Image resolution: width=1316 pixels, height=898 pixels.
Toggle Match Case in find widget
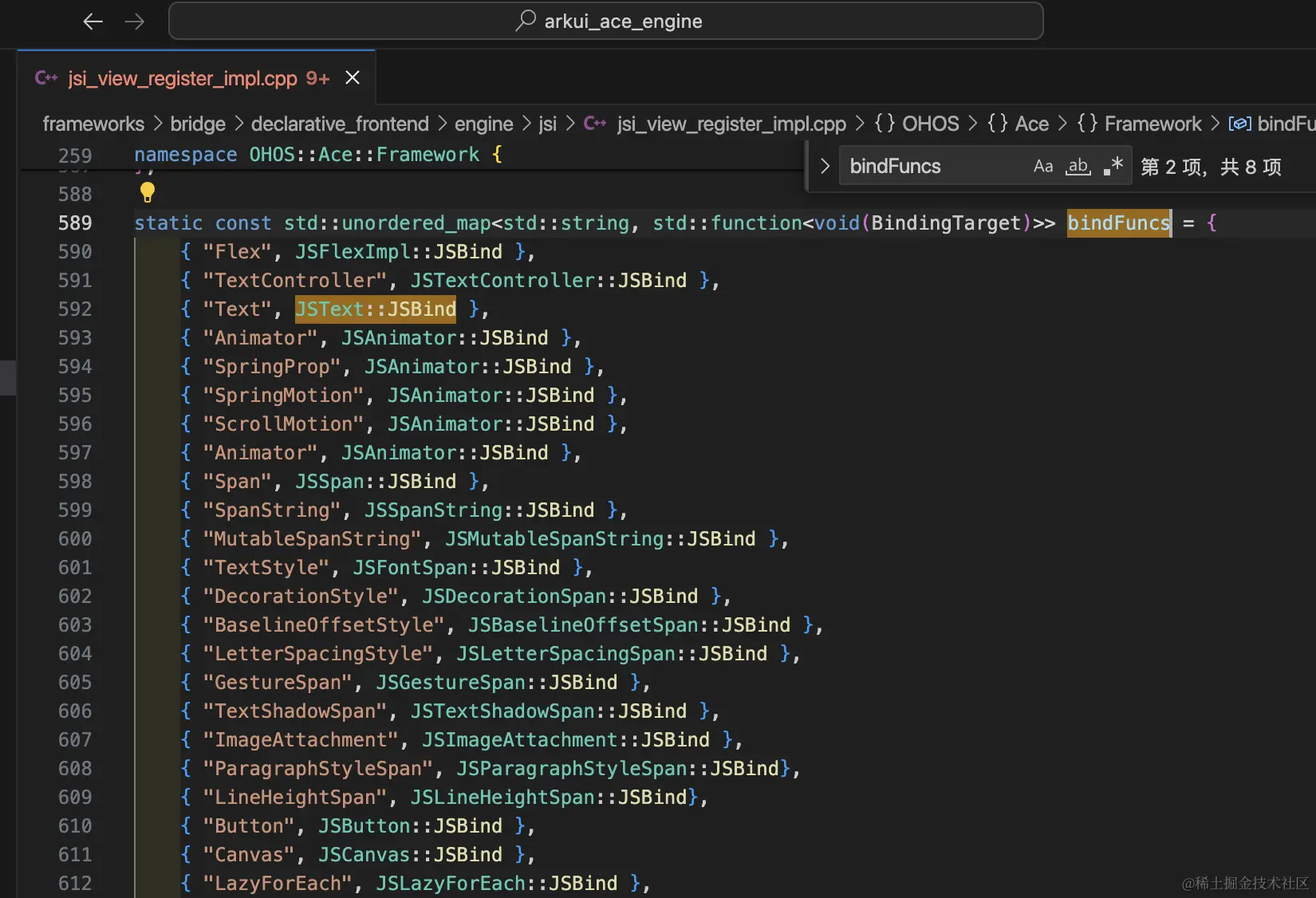click(1043, 166)
